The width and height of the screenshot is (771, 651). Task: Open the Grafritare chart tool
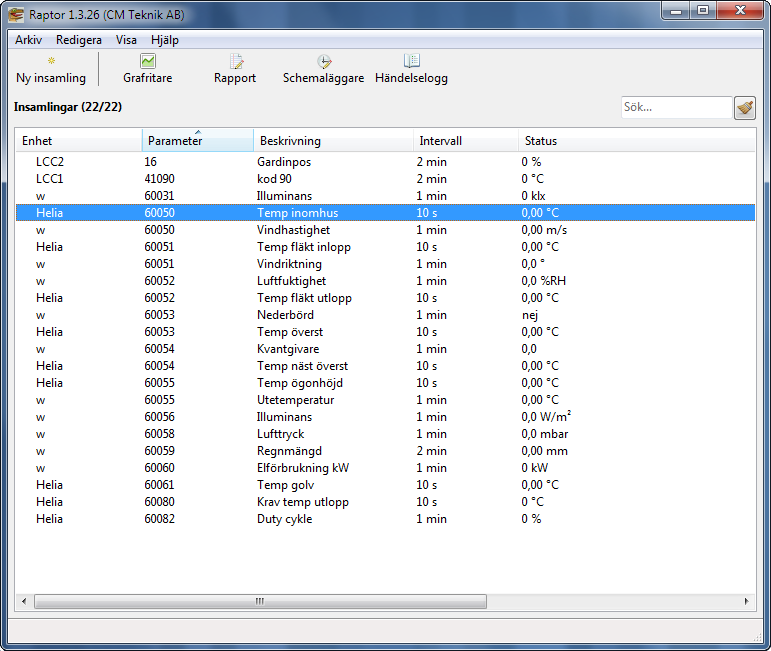(148, 69)
